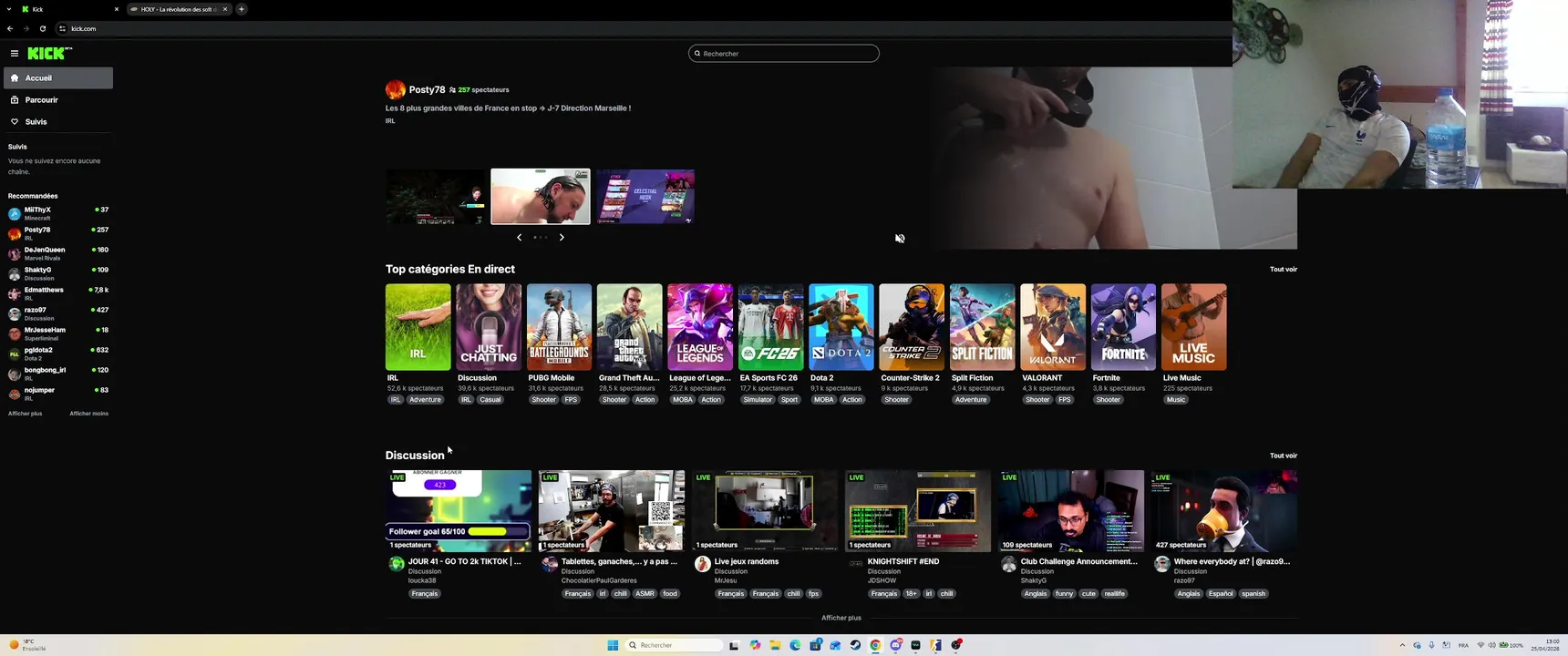This screenshot has width=1568, height=656.
Task: Click the Aventure tag under IRL category
Action: tap(425, 400)
